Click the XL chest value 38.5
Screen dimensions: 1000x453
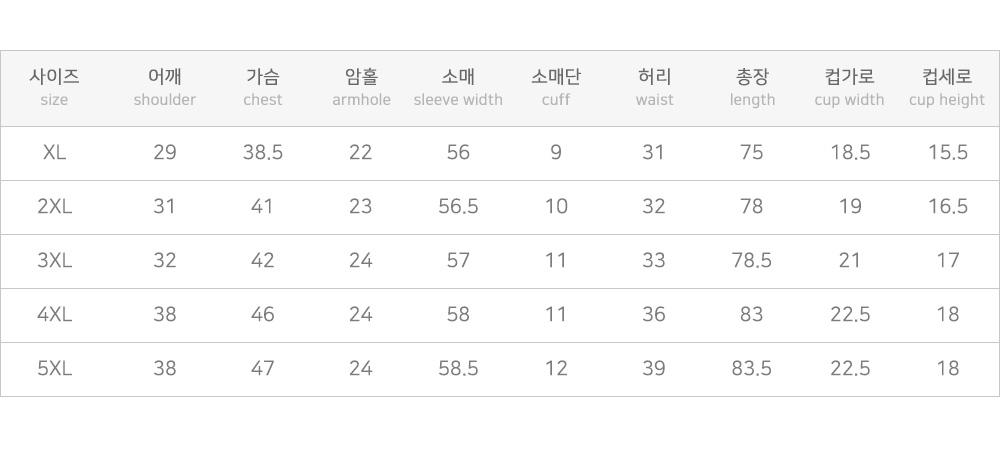click(263, 152)
